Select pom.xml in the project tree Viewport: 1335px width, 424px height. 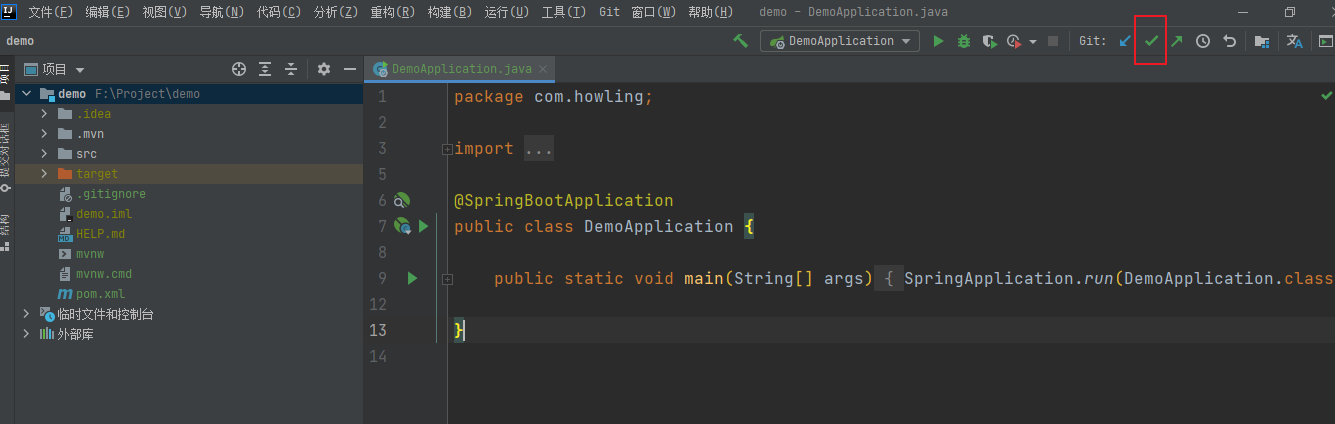100,294
